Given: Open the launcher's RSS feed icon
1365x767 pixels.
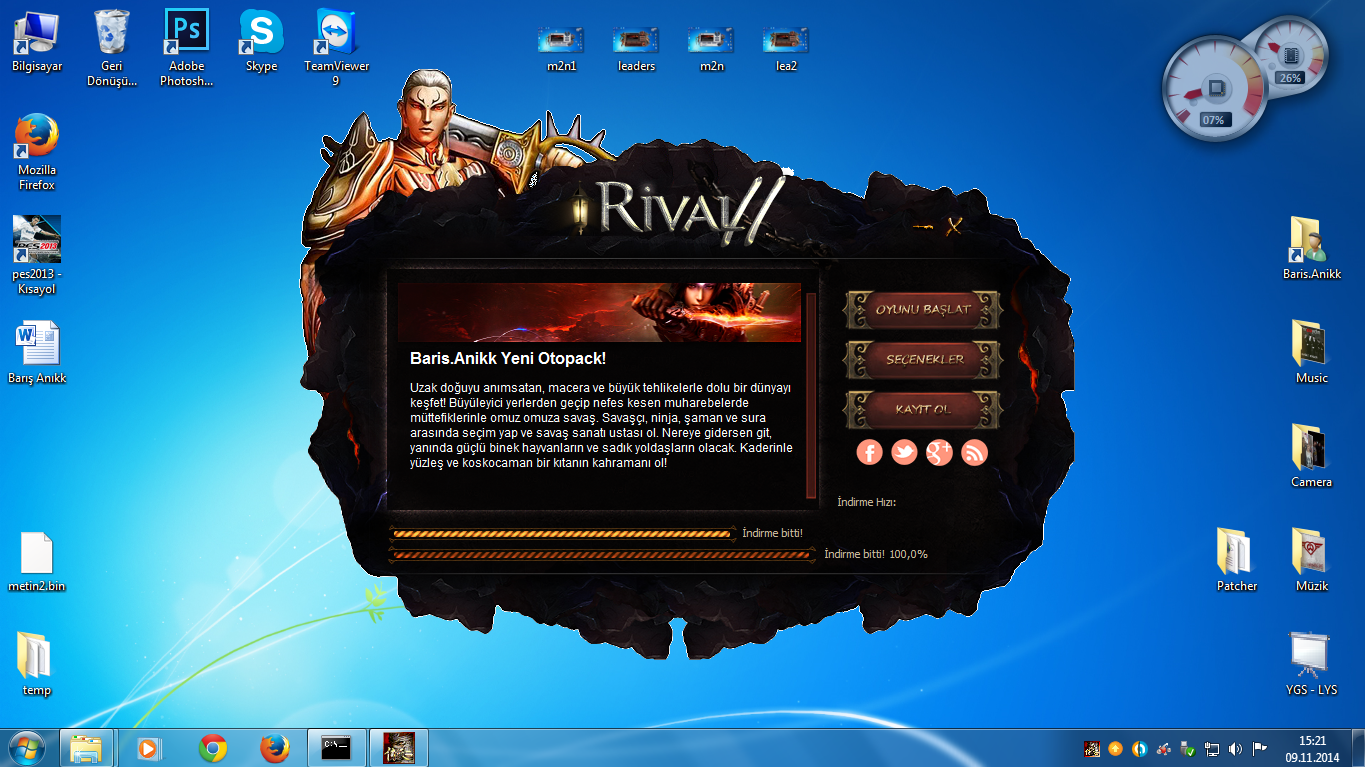Looking at the screenshot, I should [x=974, y=452].
